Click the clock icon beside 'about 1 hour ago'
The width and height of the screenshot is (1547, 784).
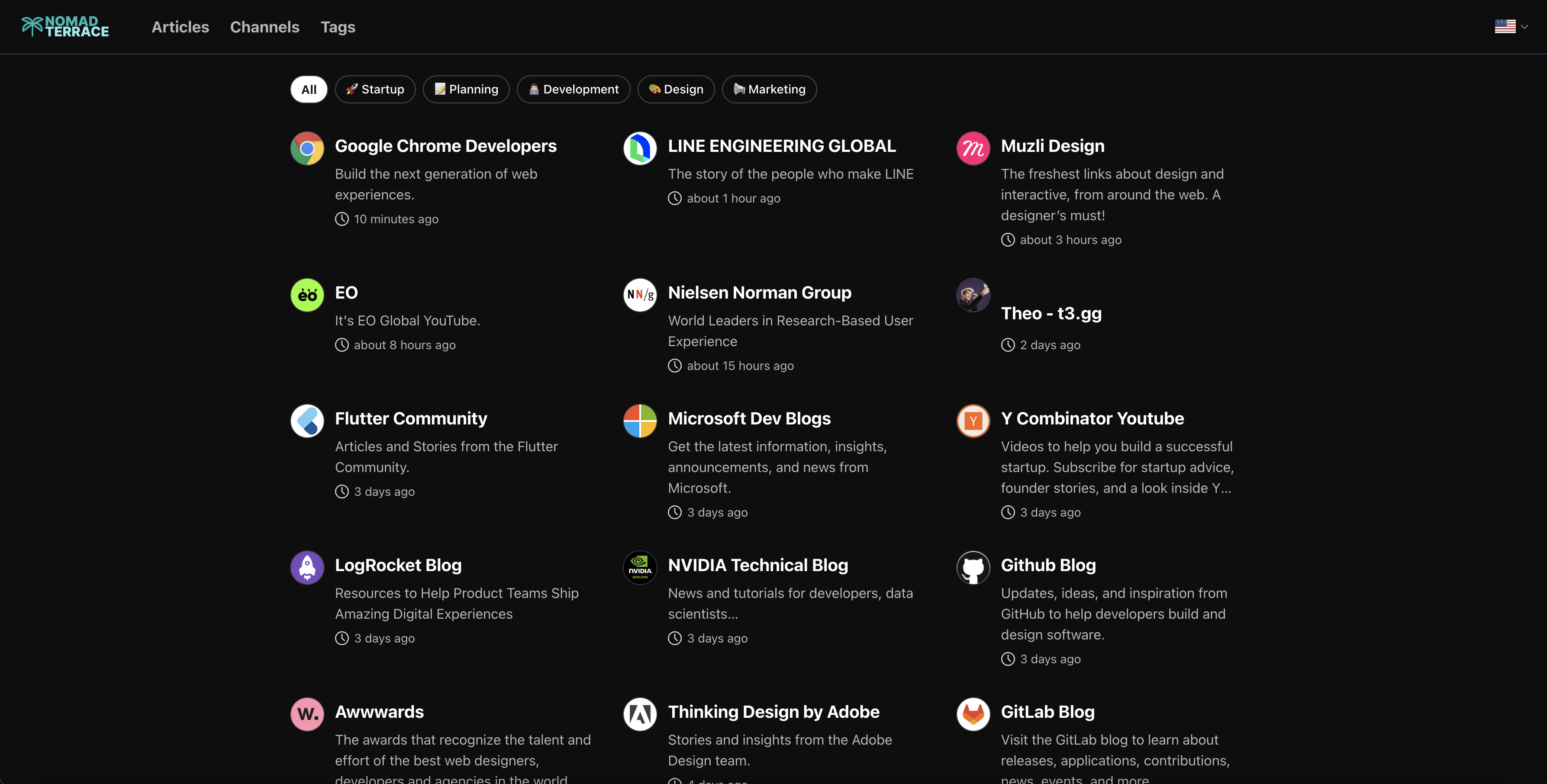point(675,199)
